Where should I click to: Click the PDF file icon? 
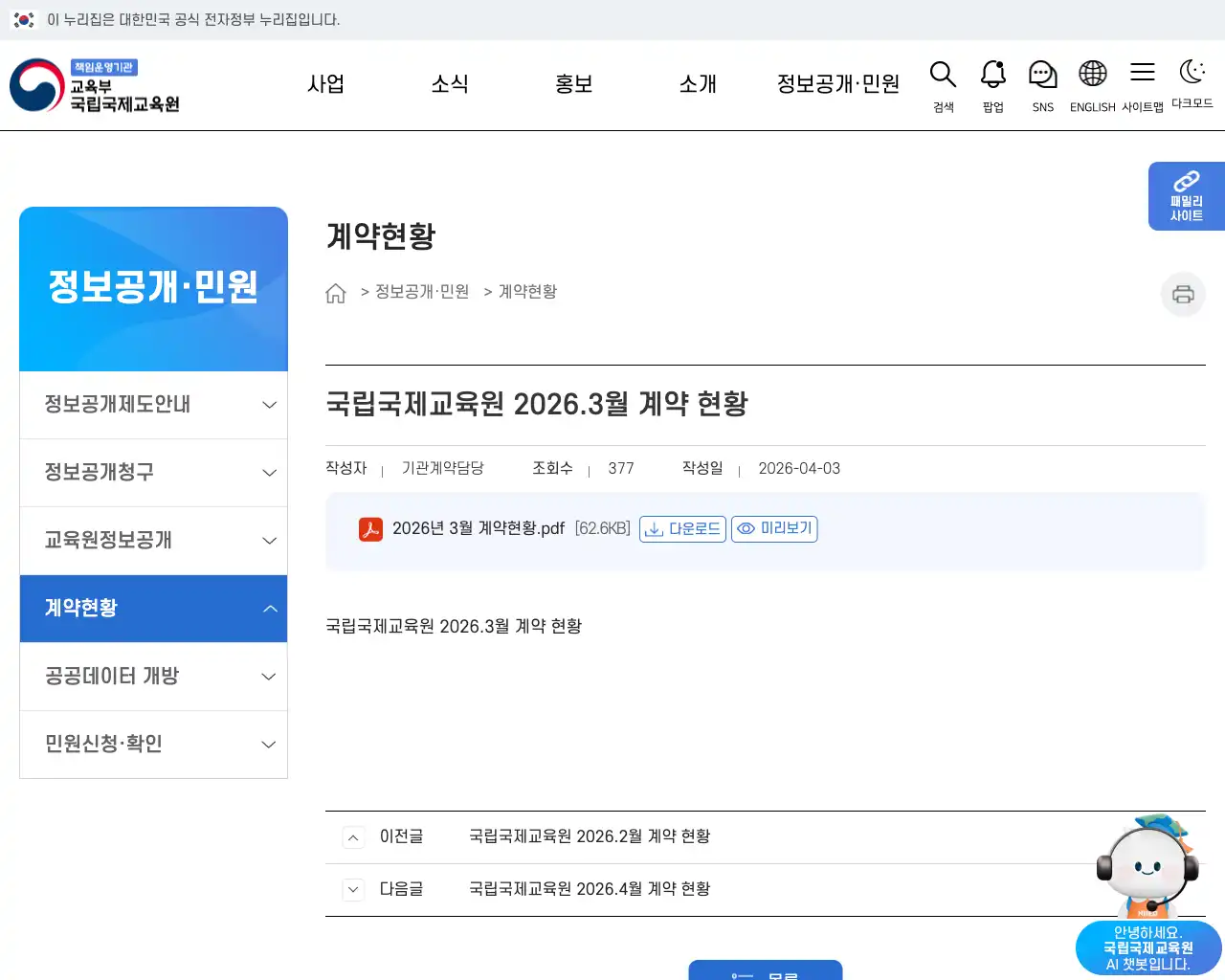click(x=370, y=528)
